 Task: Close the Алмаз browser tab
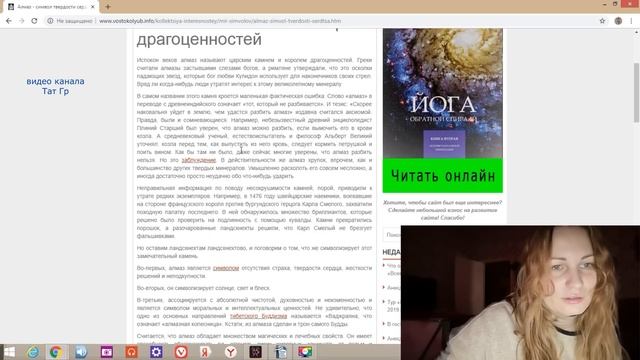click(x=93, y=7)
